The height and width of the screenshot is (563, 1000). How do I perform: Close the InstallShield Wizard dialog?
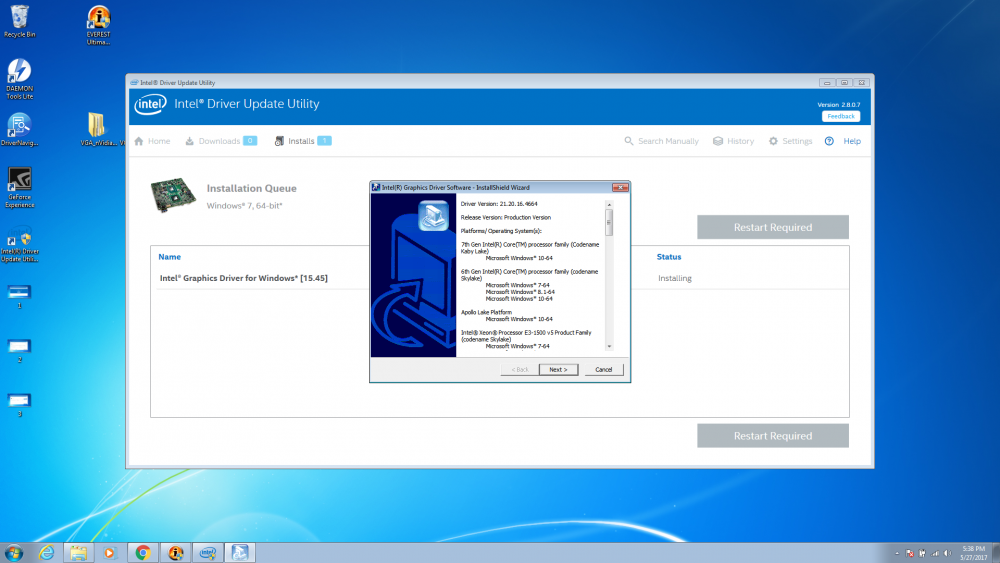coord(620,187)
